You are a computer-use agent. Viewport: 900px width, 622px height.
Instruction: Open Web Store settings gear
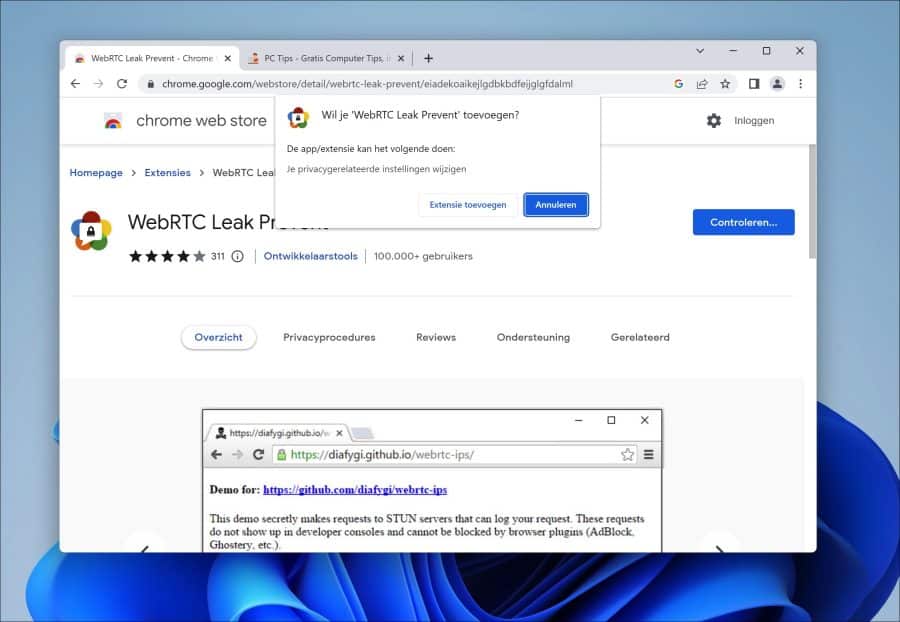coord(713,120)
